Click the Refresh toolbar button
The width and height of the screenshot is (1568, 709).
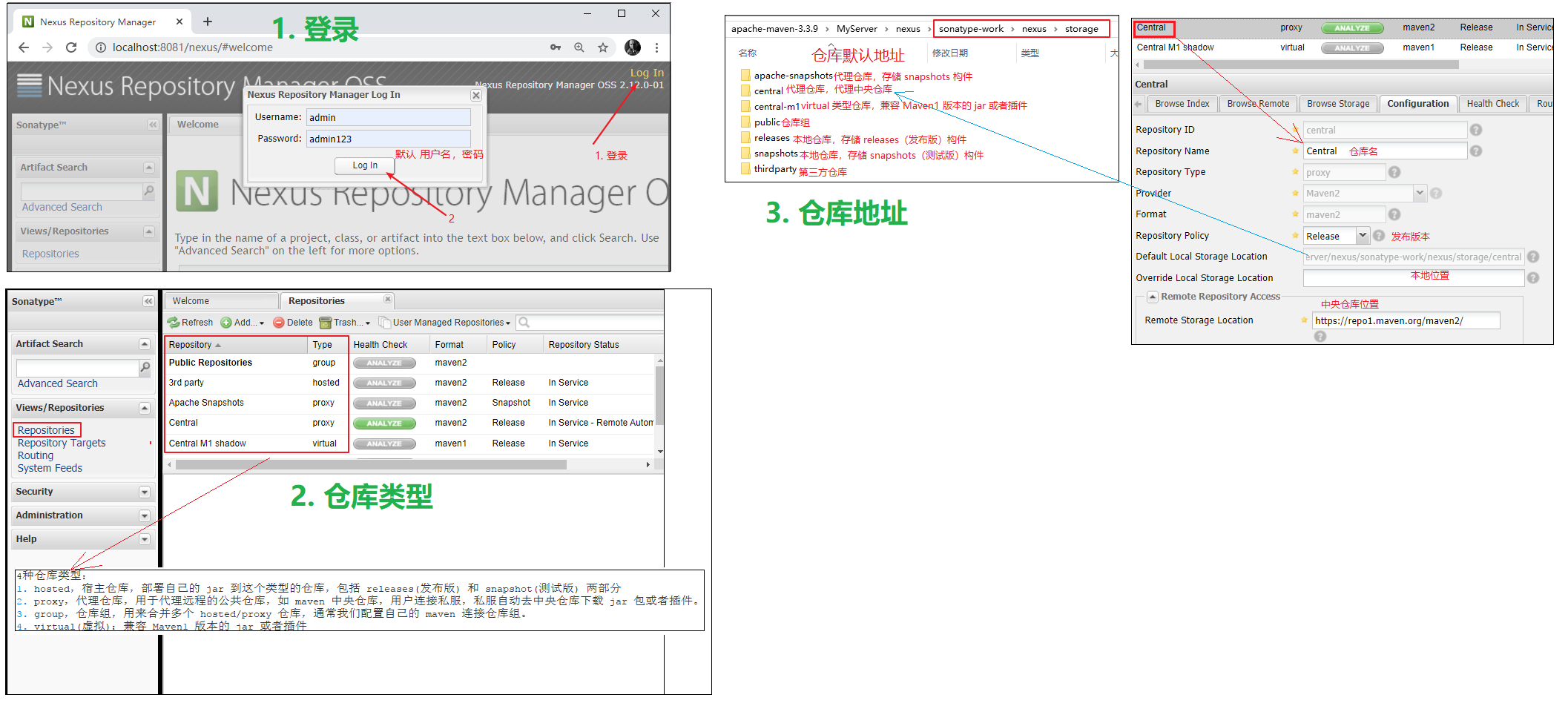point(190,323)
